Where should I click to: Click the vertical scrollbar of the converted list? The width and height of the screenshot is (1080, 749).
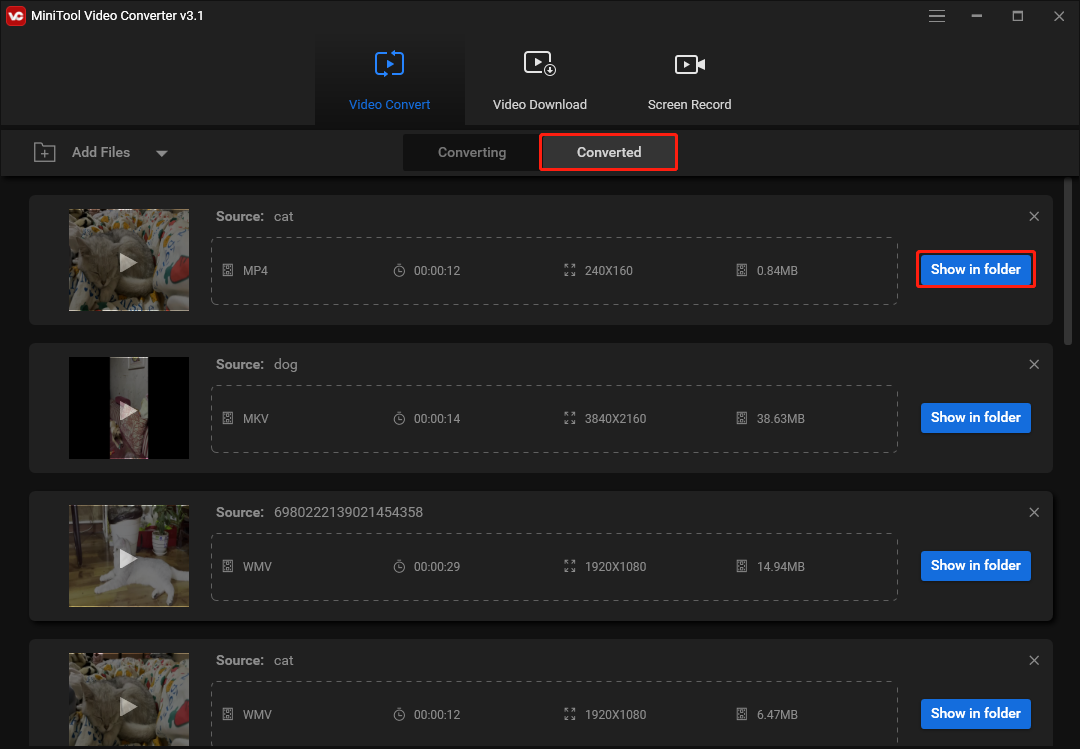click(x=1068, y=262)
